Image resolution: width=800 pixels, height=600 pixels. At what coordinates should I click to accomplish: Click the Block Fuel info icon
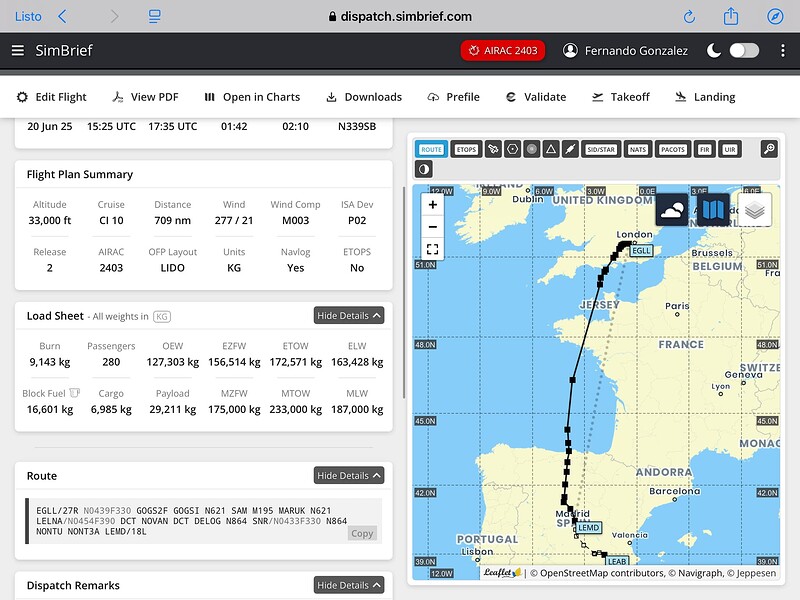(x=74, y=393)
